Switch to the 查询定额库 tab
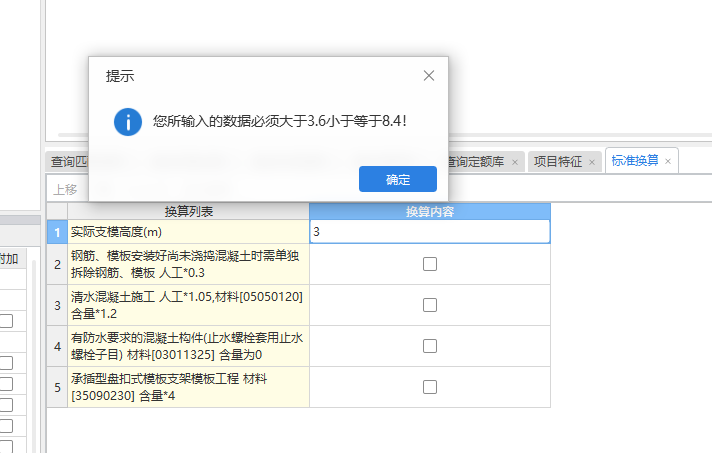The width and height of the screenshot is (712, 453). pyautogui.click(x=475, y=162)
